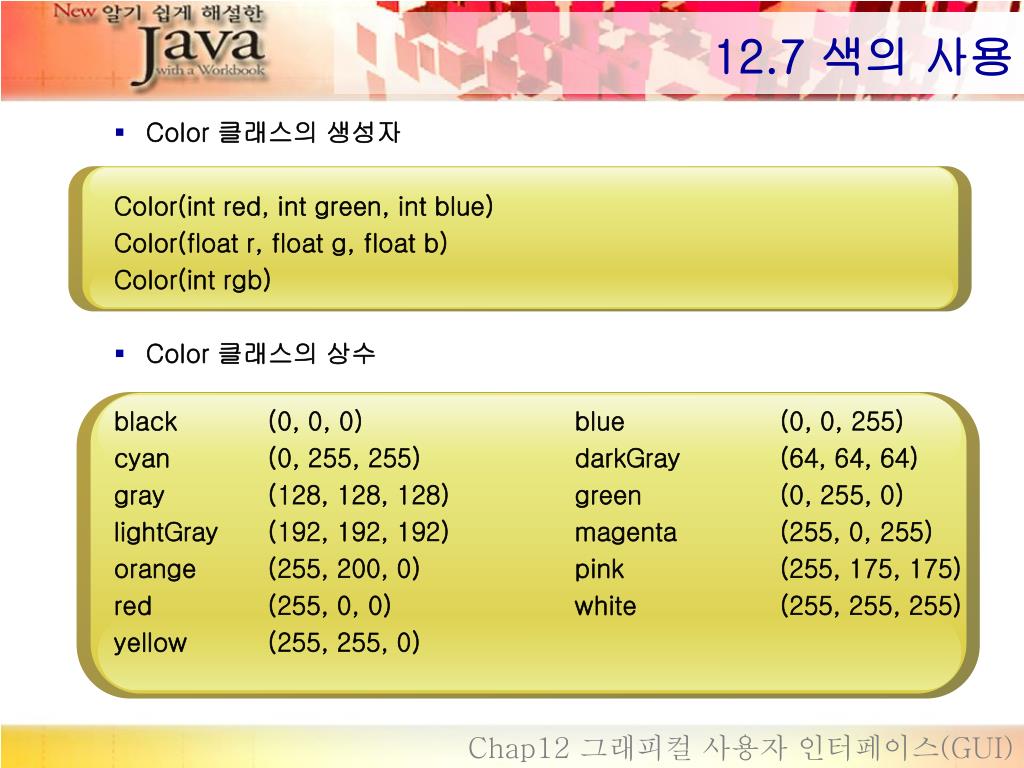The image size is (1024, 768).
Task: Select the heading 'Color 클래스의 생성자'
Action: pos(272,133)
